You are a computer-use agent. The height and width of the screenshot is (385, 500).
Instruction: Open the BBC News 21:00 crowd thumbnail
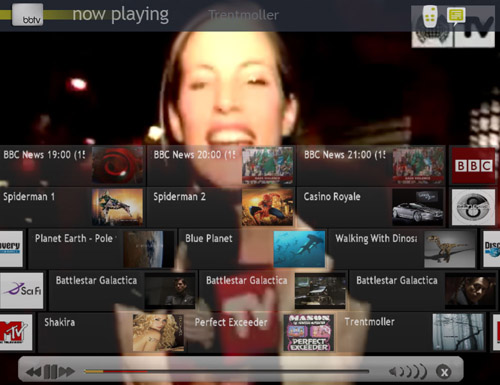coord(418,166)
